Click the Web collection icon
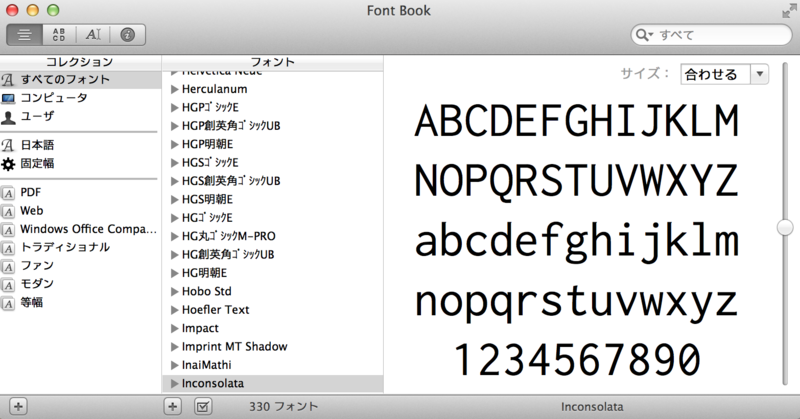 point(8,211)
